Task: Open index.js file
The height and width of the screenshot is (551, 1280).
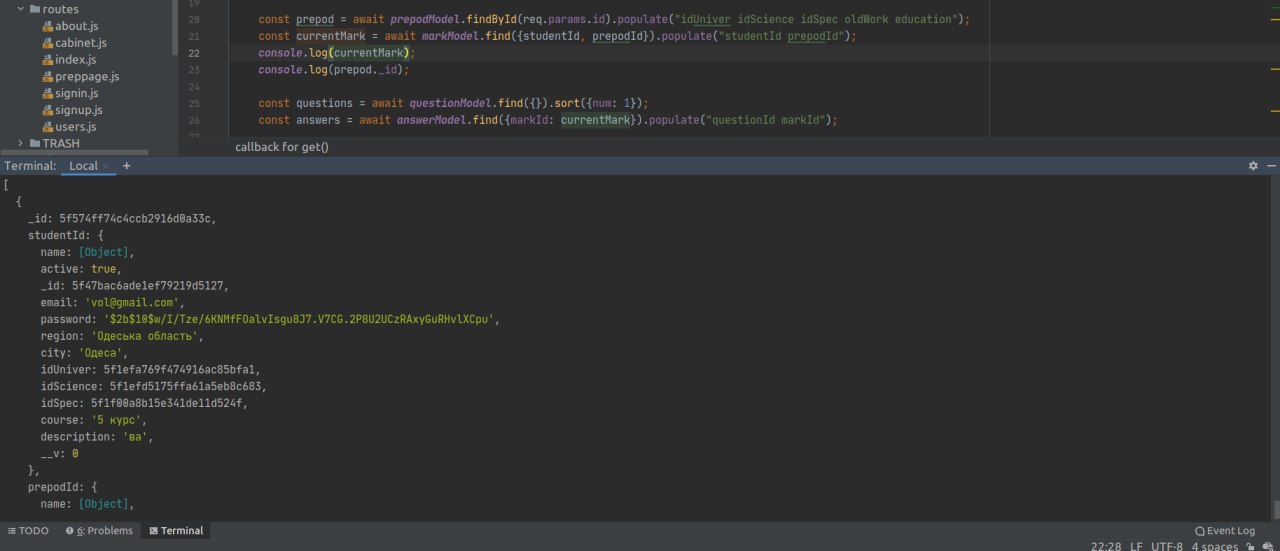Action: 76,60
